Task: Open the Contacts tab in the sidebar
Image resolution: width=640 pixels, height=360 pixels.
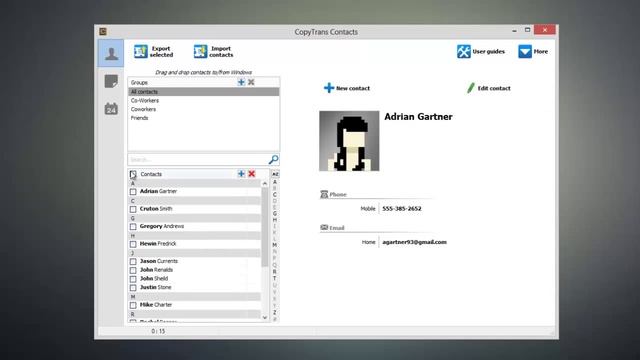Action: click(111, 53)
